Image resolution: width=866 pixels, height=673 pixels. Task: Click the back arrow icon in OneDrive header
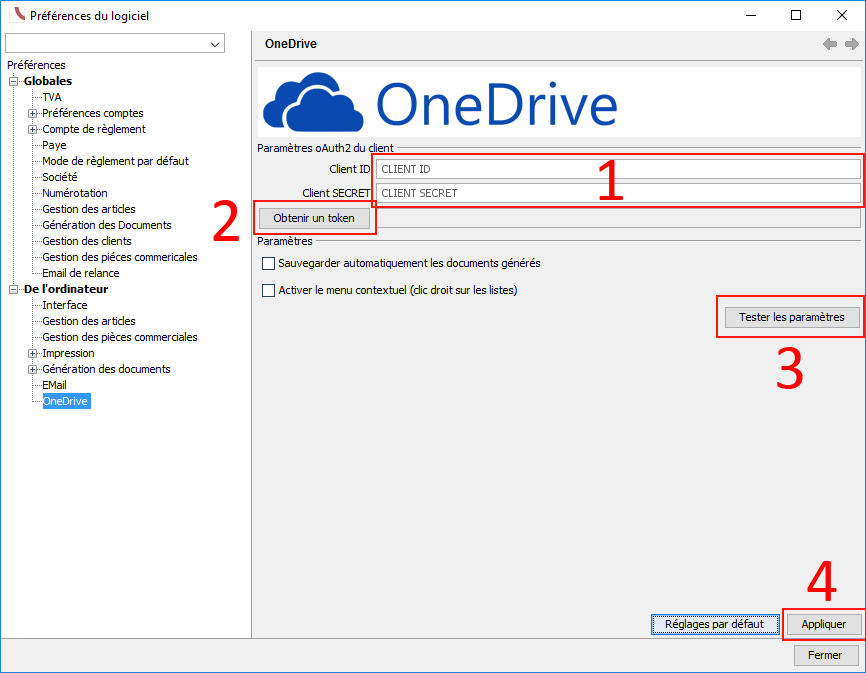[830, 44]
